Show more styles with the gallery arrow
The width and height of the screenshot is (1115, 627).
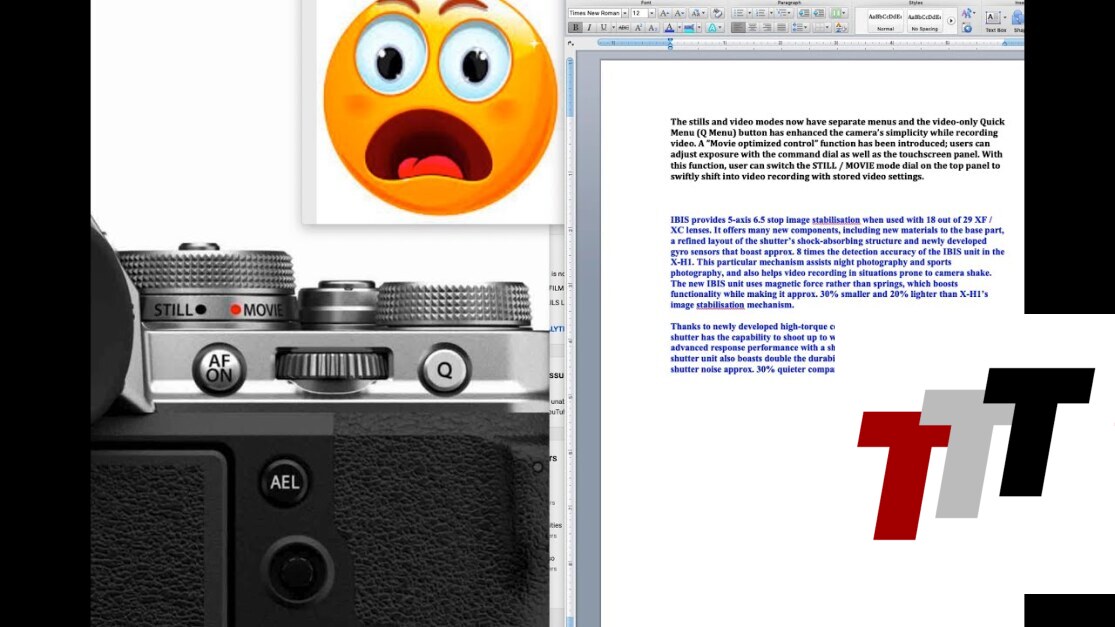tap(950, 20)
